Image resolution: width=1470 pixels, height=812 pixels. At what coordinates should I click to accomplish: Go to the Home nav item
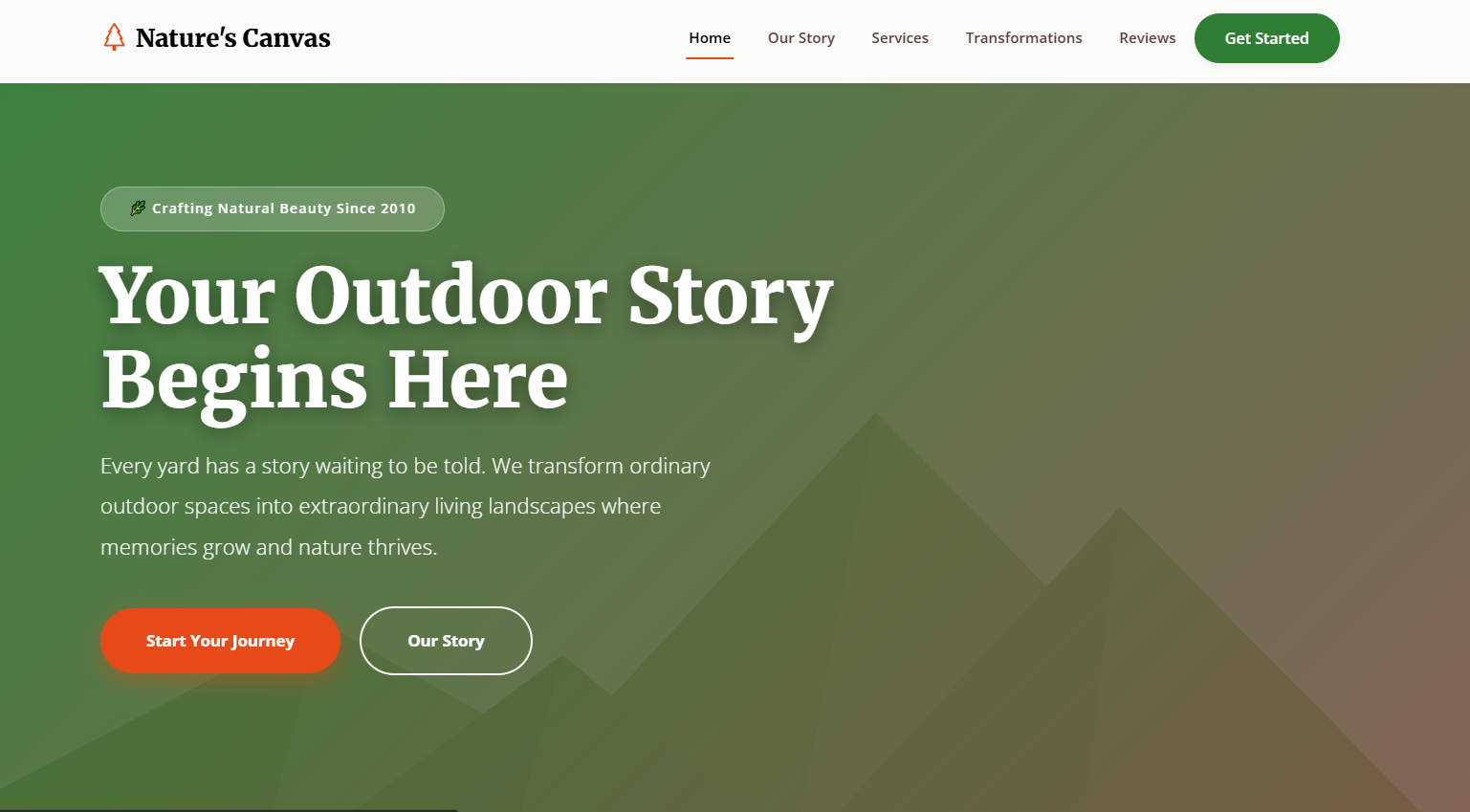[710, 38]
